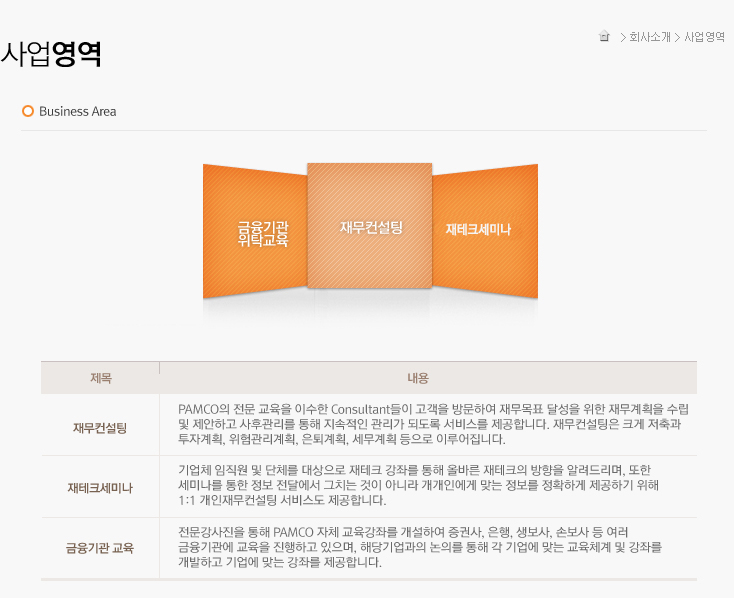This screenshot has height=598, width=734.
Task: Click the home icon in breadcrumb
Action: (x=604, y=36)
